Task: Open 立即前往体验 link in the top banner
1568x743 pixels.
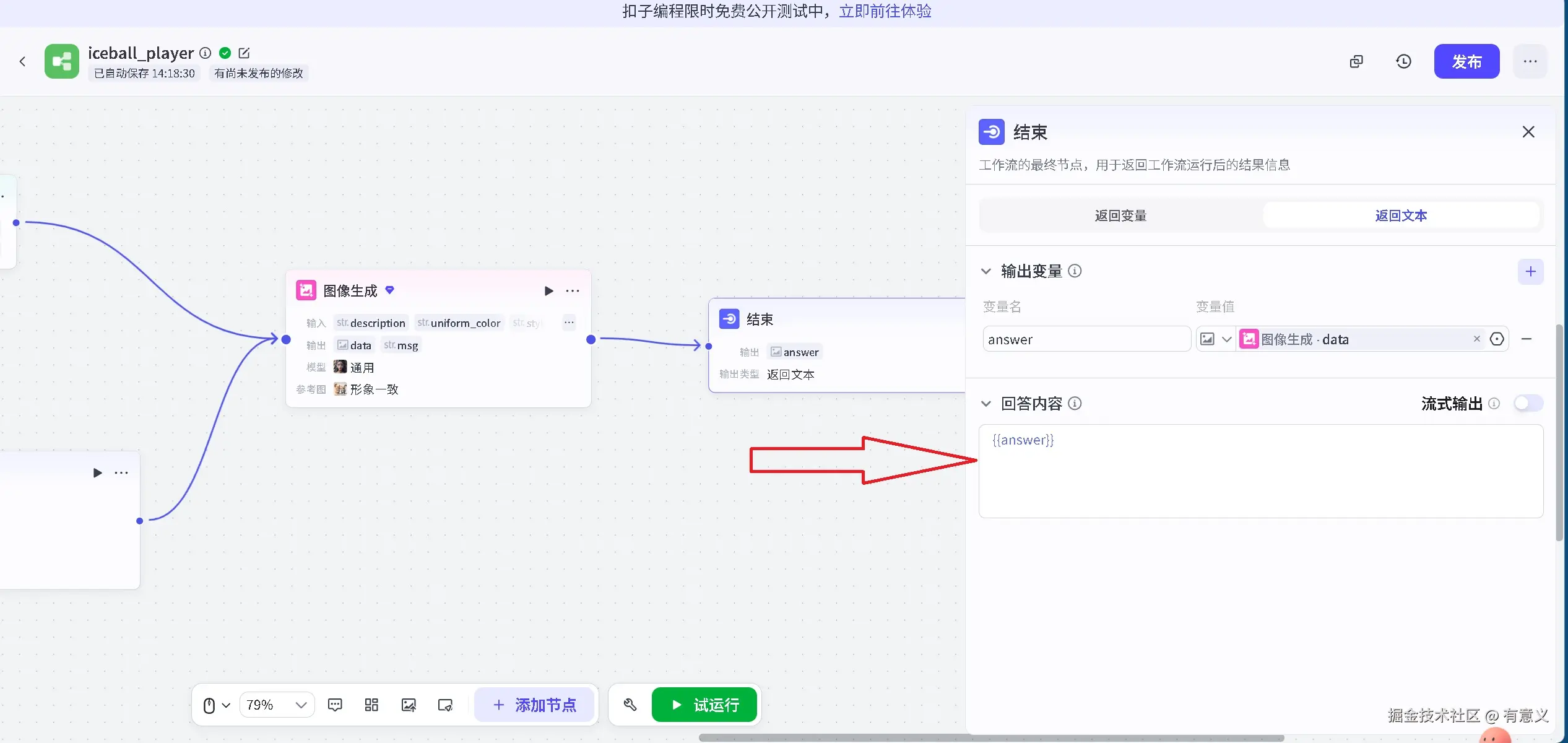Action: pos(884,11)
